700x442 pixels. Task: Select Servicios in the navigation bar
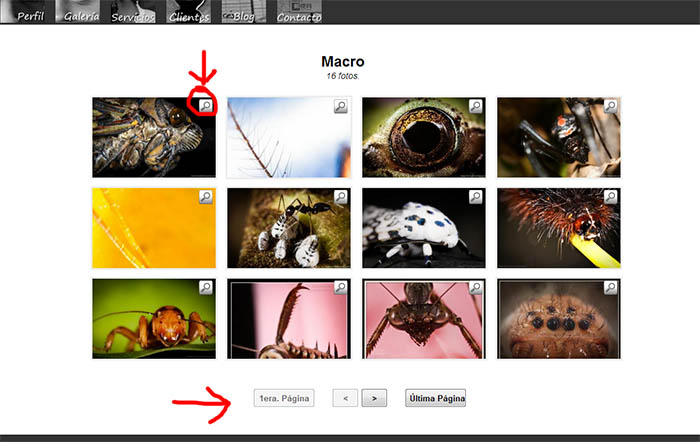pos(133,12)
